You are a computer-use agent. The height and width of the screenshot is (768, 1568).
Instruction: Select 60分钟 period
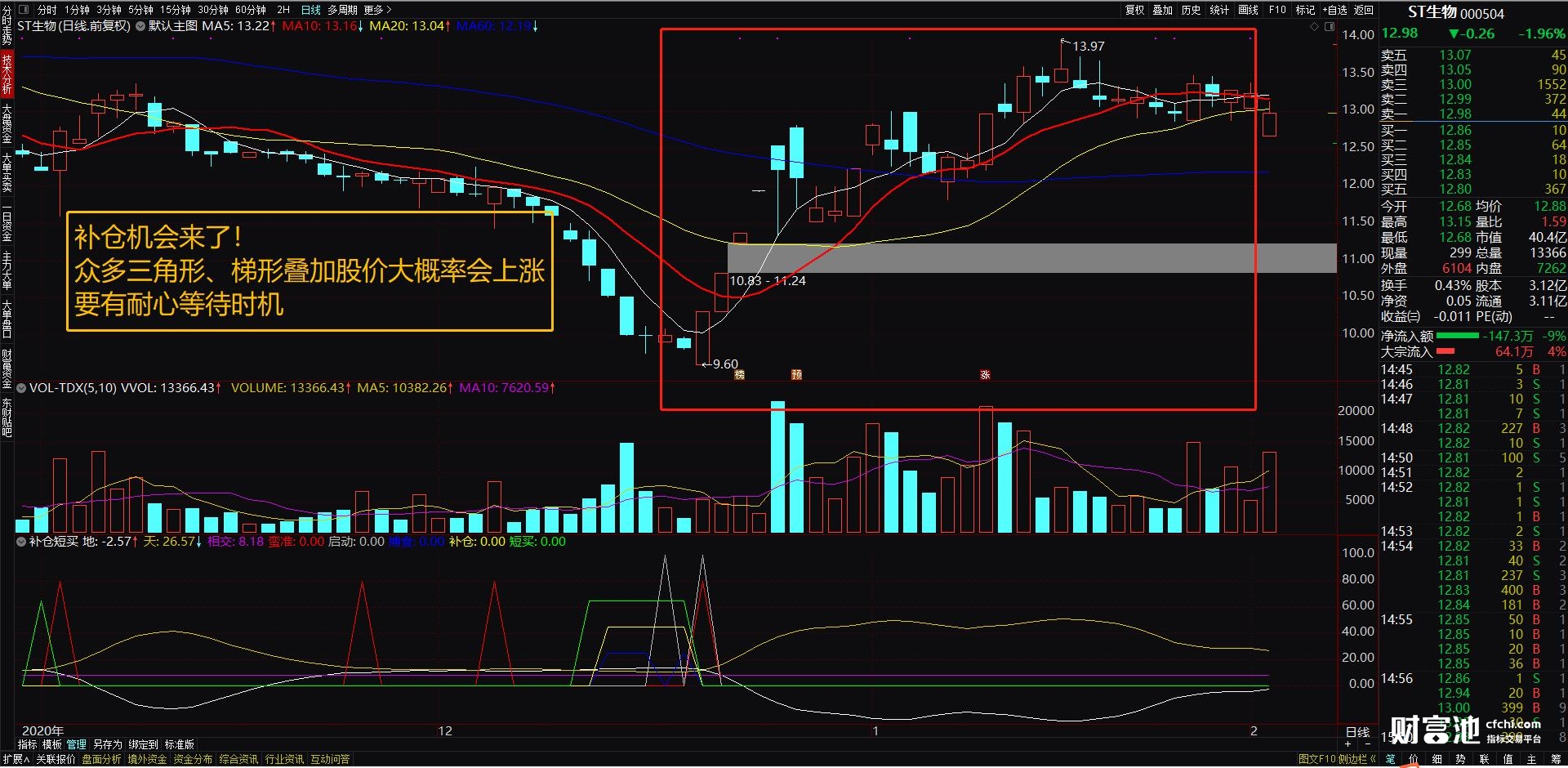tap(250, 10)
